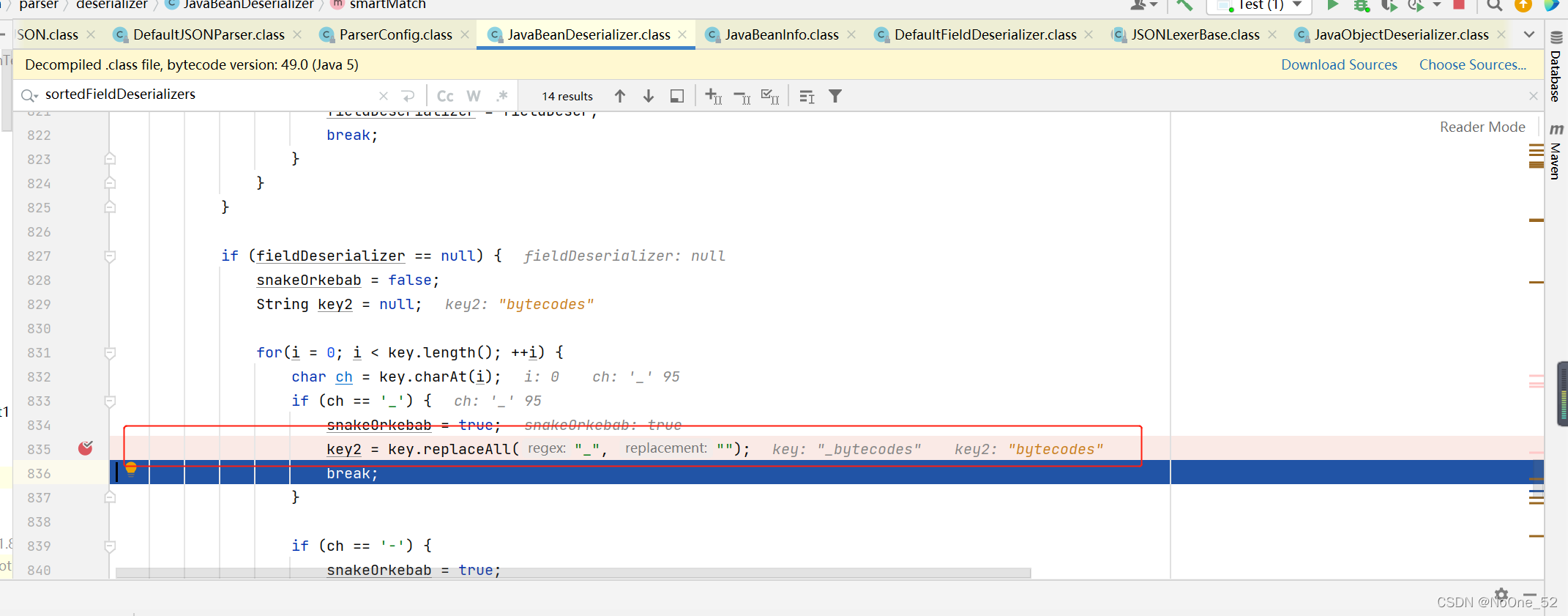The image size is (1568, 616).
Task: Open Search Everywhere magnifier icon
Action: [x=1495, y=4]
